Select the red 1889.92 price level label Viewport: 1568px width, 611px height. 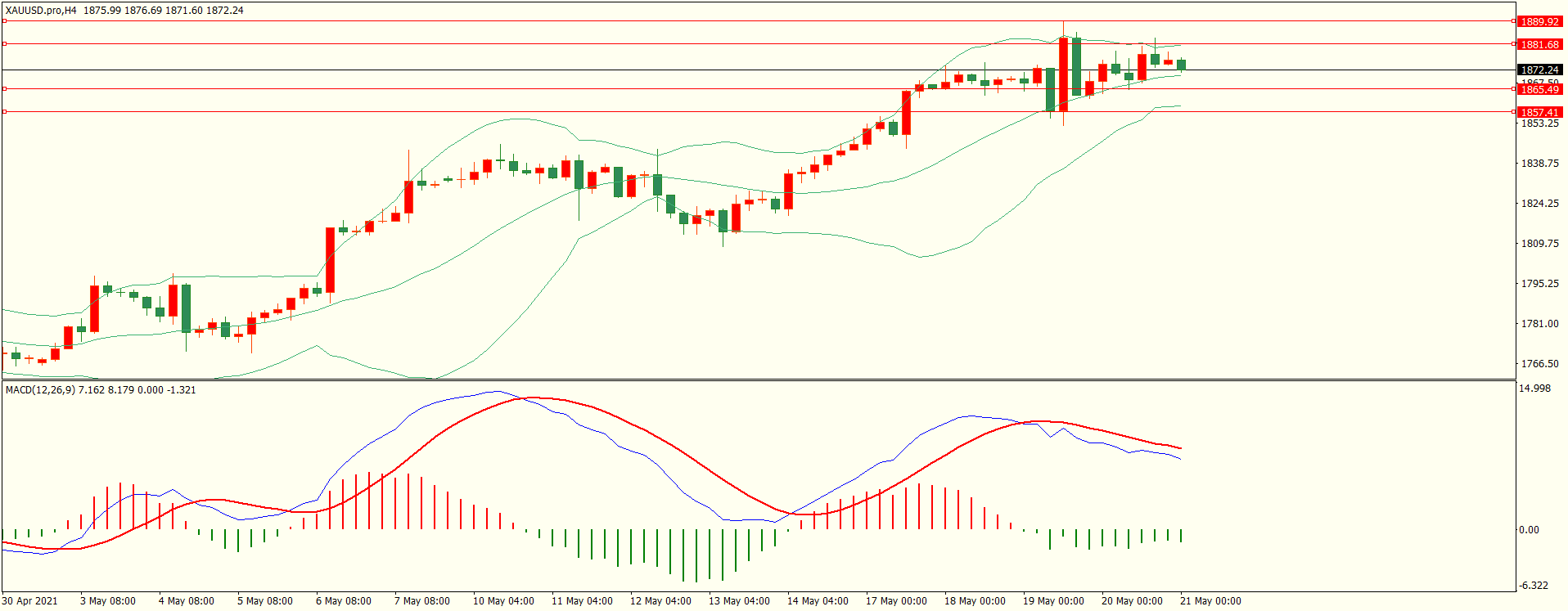1539,22
